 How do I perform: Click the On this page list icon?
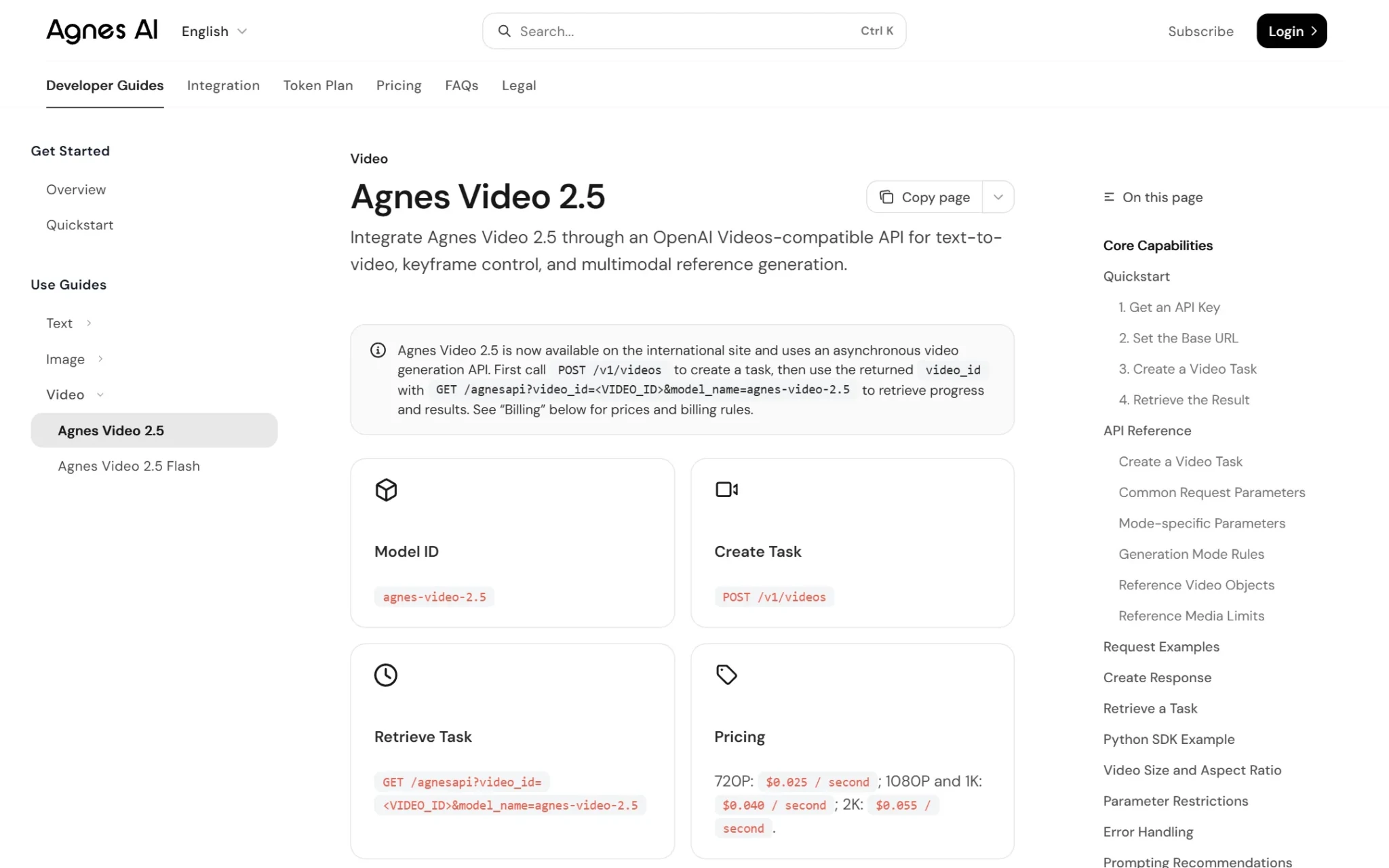[1109, 197]
